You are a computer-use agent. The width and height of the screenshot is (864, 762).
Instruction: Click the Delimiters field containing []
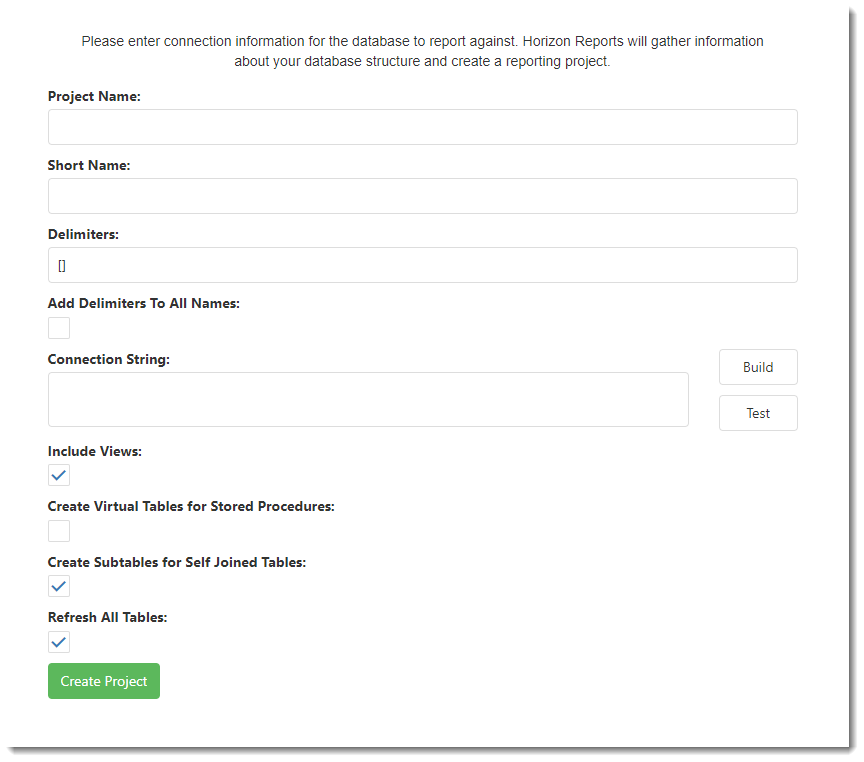coord(423,265)
